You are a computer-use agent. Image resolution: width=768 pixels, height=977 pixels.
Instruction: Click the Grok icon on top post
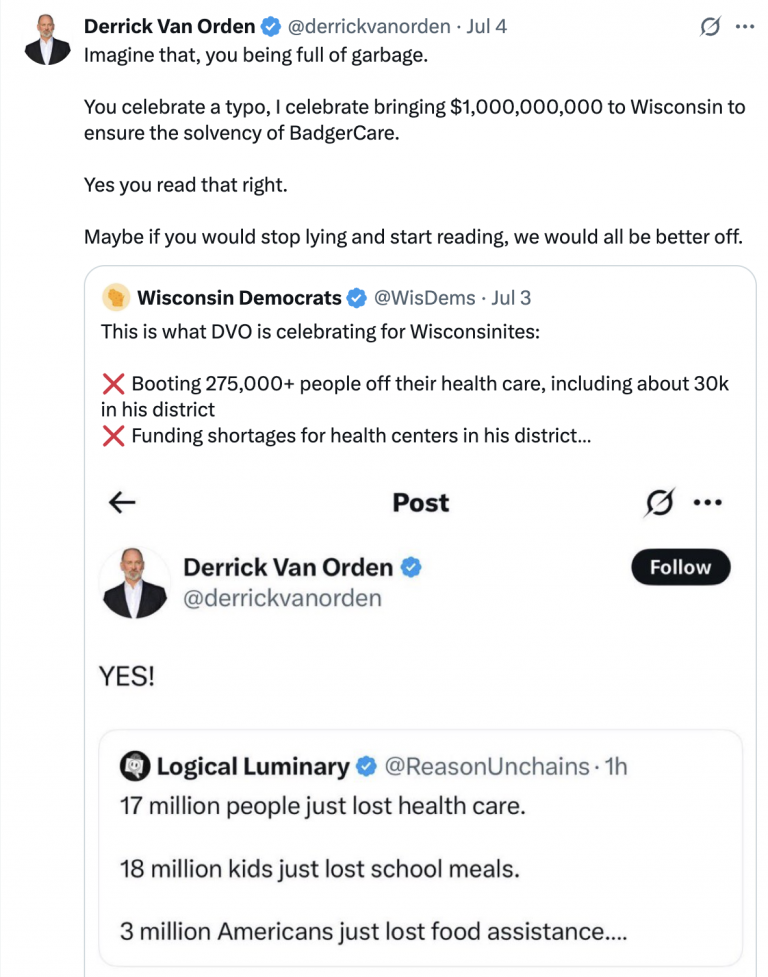[x=710, y=27]
